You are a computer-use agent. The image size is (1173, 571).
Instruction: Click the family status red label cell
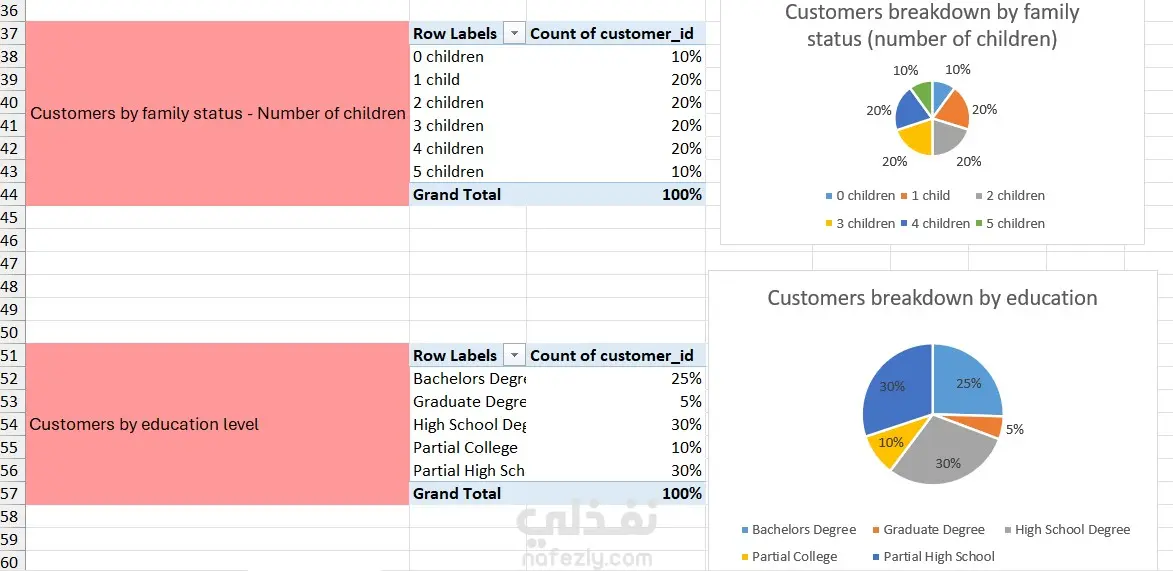click(217, 114)
